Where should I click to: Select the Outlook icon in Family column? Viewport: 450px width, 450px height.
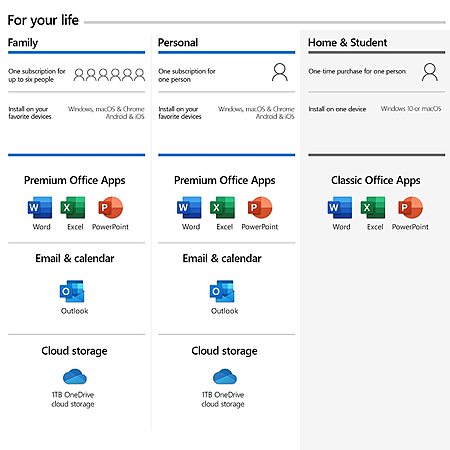click(x=72, y=291)
